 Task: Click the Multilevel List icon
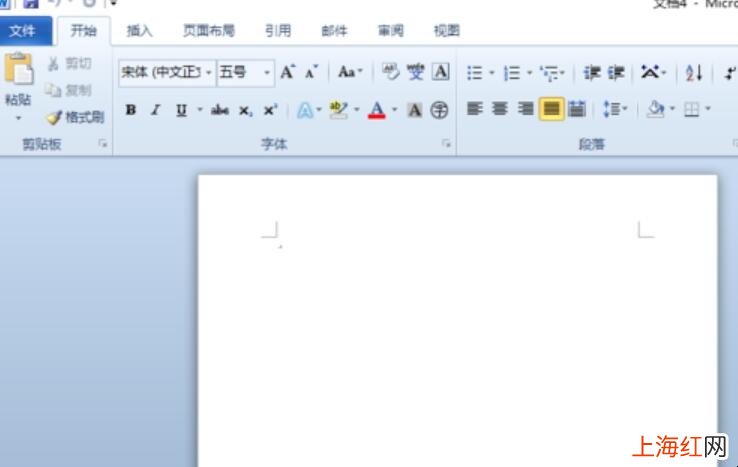coord(549,73)
